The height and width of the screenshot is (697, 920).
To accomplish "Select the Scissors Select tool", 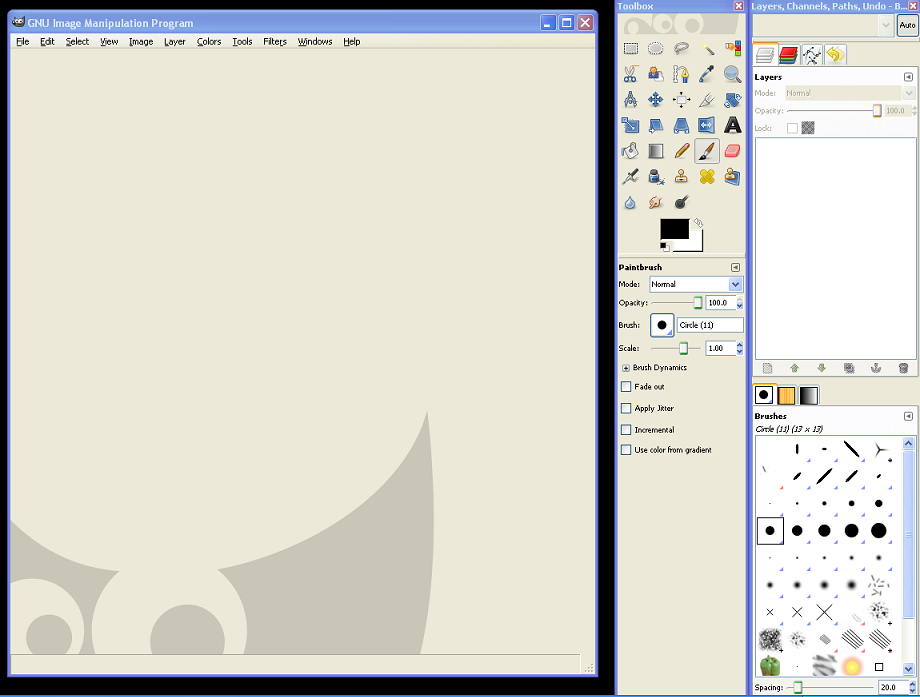I will pos(631,74).
